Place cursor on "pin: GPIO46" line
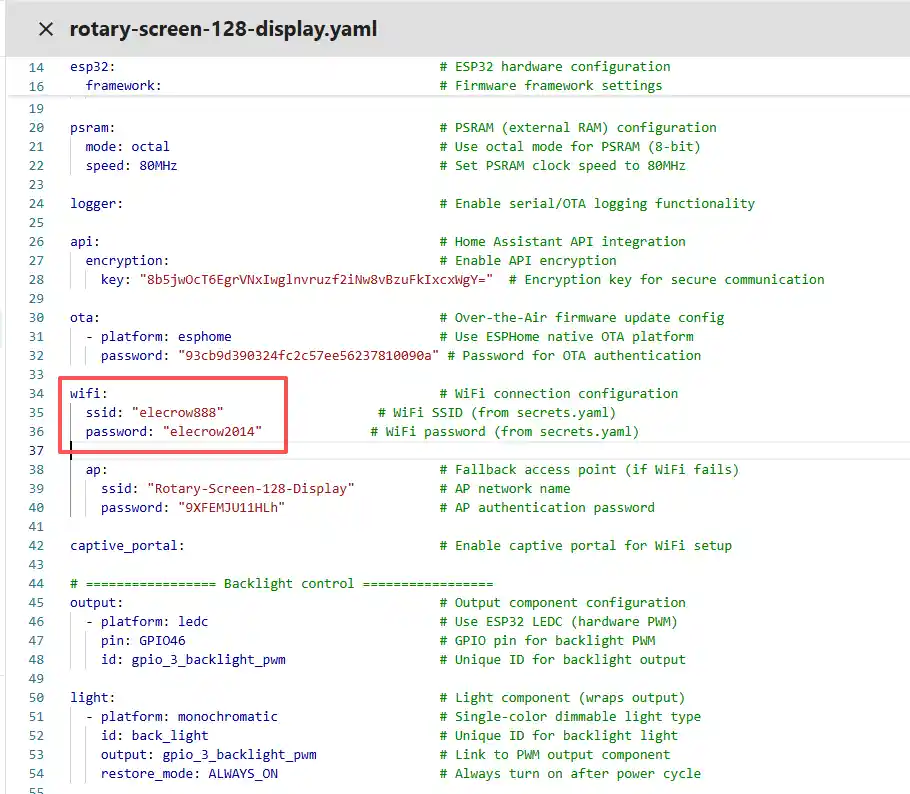The height and width of the screenshot is (794, 910). coord(143,640)
